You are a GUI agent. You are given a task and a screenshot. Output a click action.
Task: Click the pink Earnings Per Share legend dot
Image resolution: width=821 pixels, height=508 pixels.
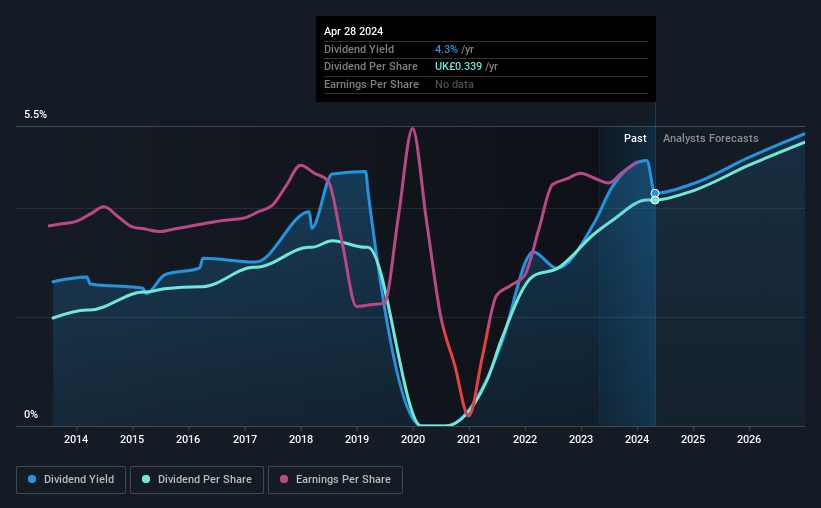pyautogui.click(x=284, y=479)
